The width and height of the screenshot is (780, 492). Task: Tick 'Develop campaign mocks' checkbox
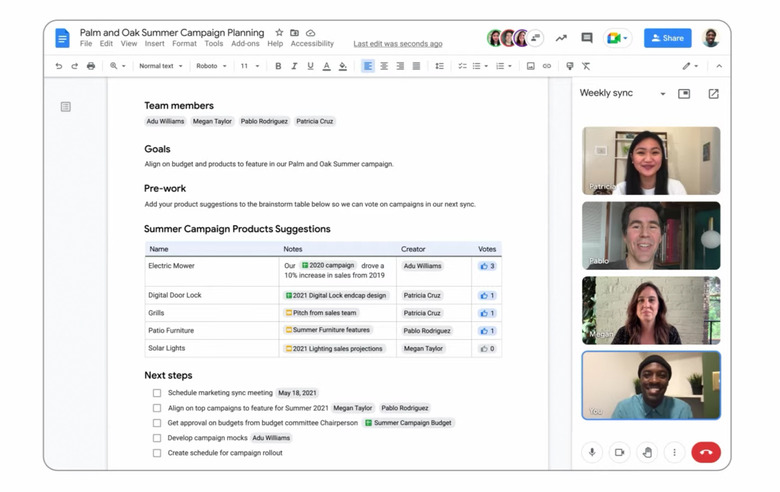[x=157, y=438]
